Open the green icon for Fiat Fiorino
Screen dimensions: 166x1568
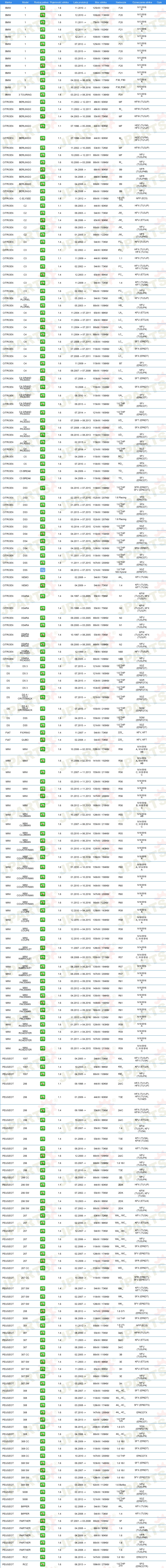(43, 732)
